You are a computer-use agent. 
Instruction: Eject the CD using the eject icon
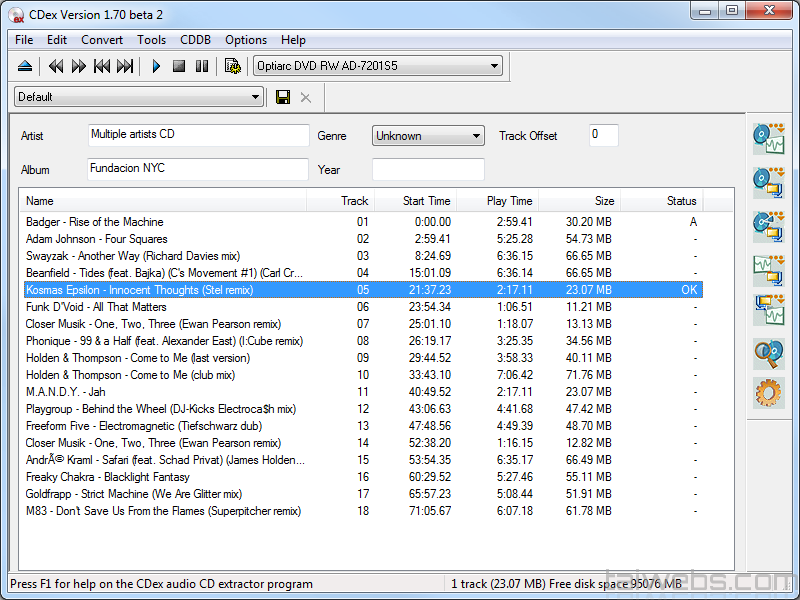25,66
